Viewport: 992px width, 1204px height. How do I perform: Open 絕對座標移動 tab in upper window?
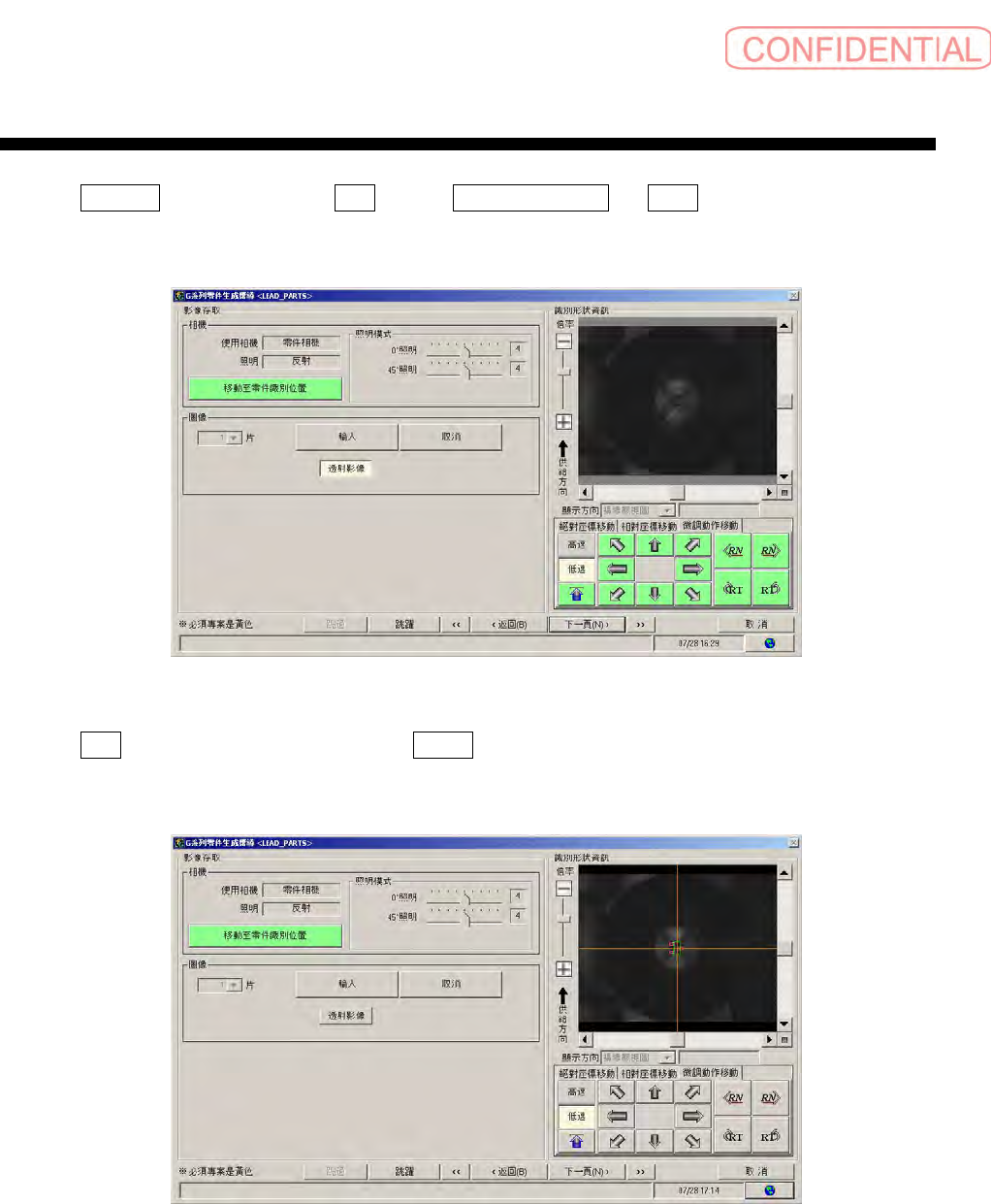click(x=587, y=526)
